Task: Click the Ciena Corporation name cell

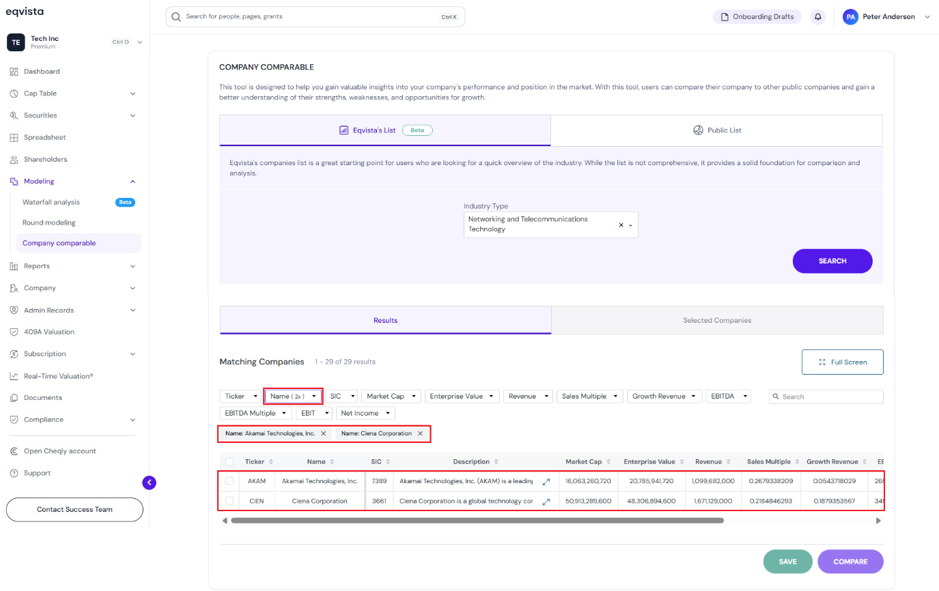Action: (319, 501)
